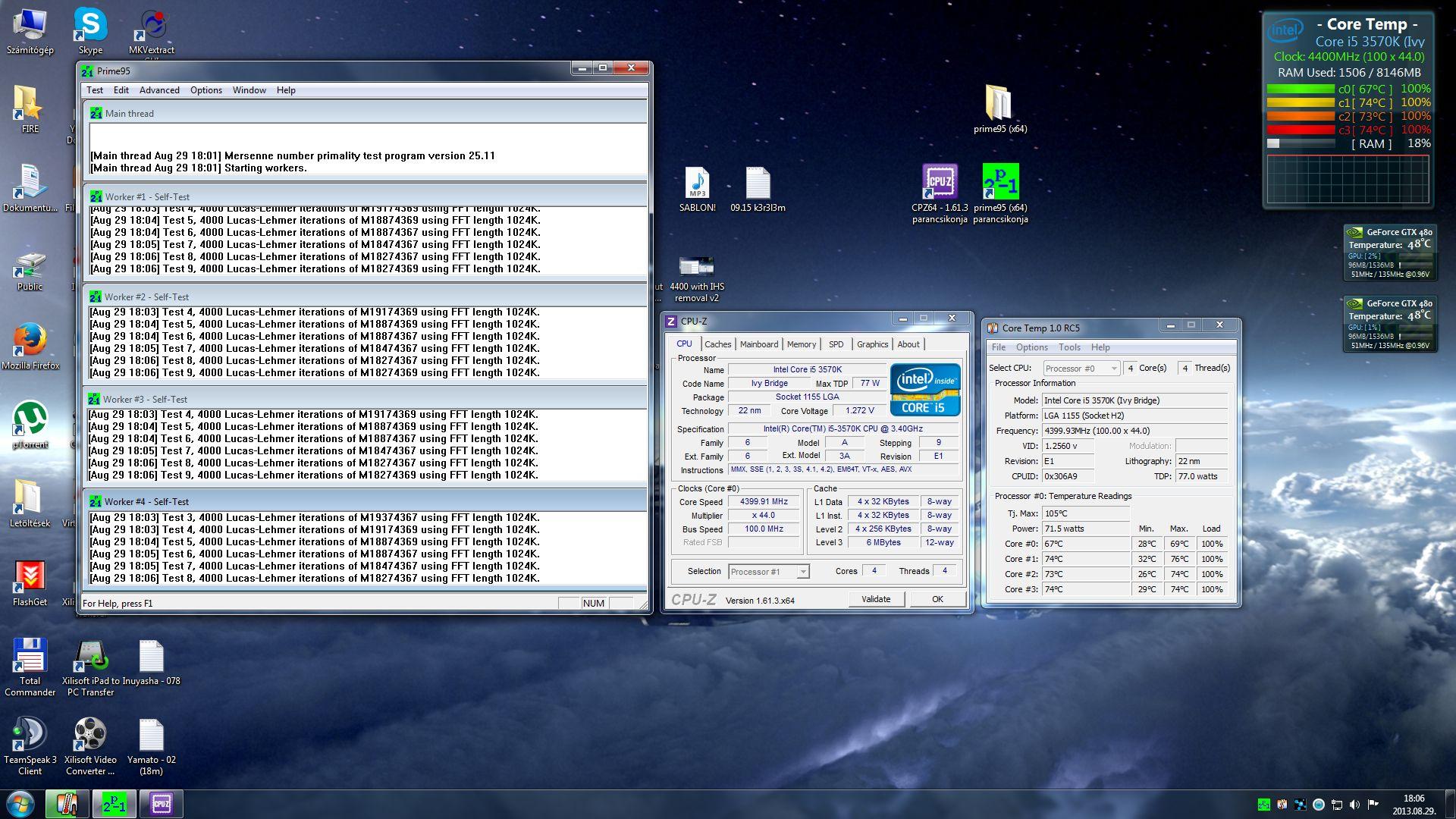Click Core Temp gadget c0 load bar
Screen dimensions: 1456x819
[x=1301, y=89]
